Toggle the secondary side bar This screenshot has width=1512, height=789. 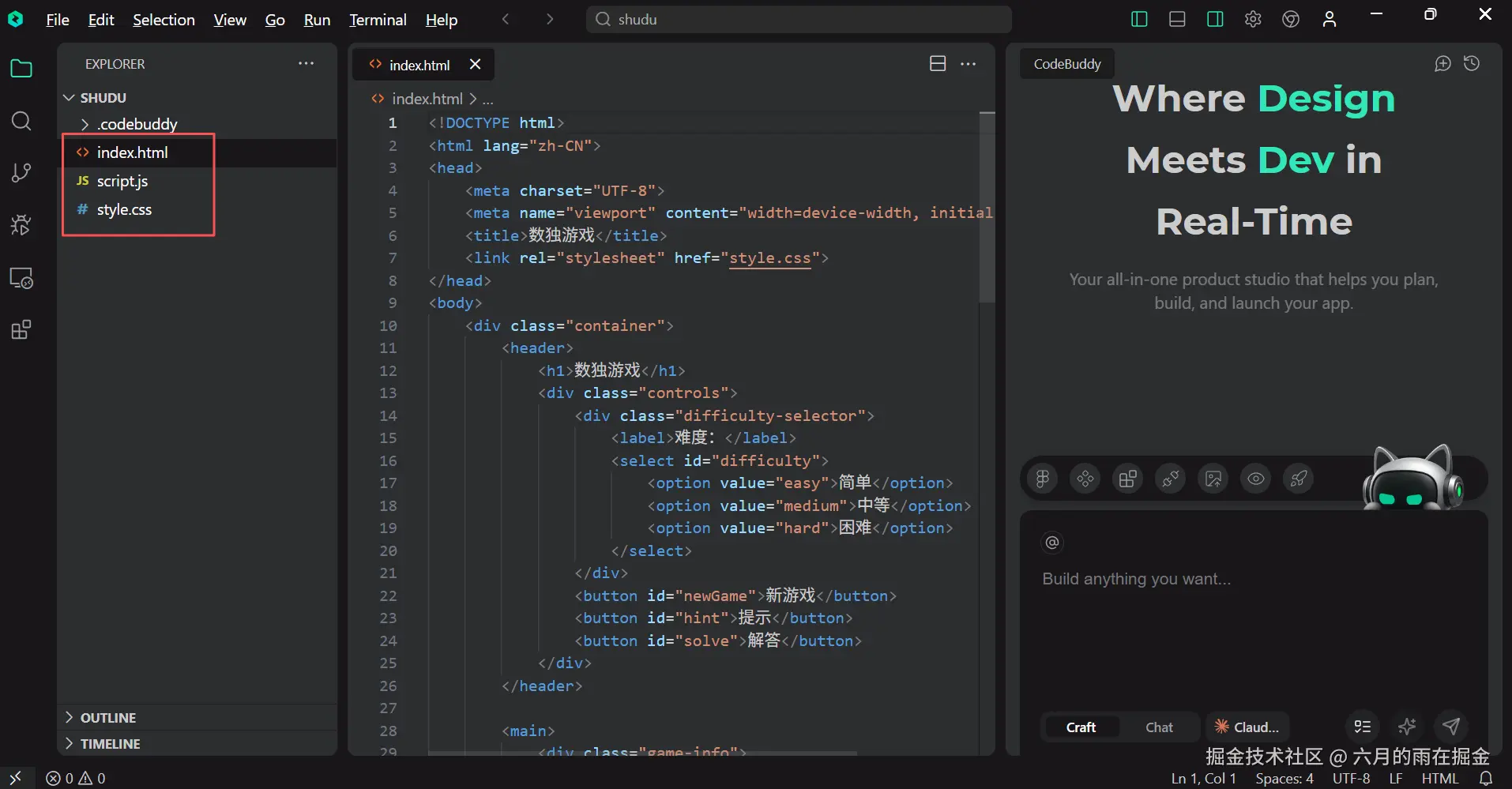[x=1215, y=19]
